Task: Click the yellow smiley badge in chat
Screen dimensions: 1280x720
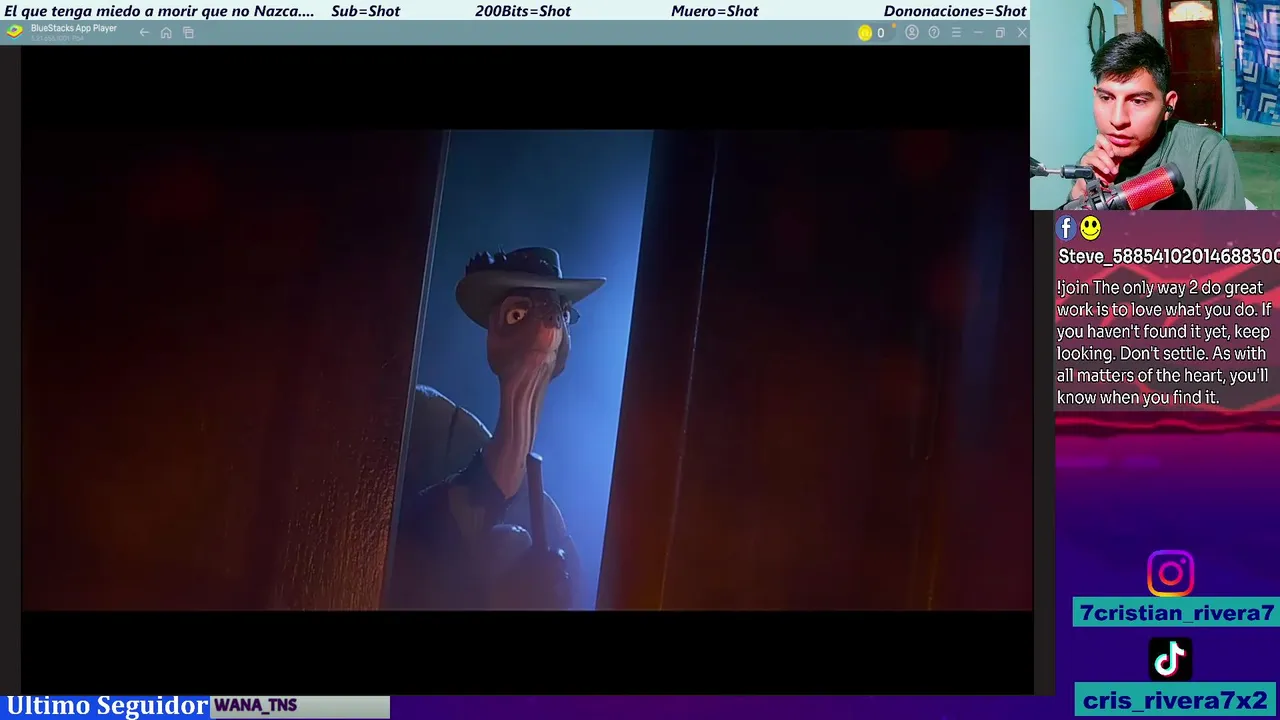Action: click(1090, 228)
